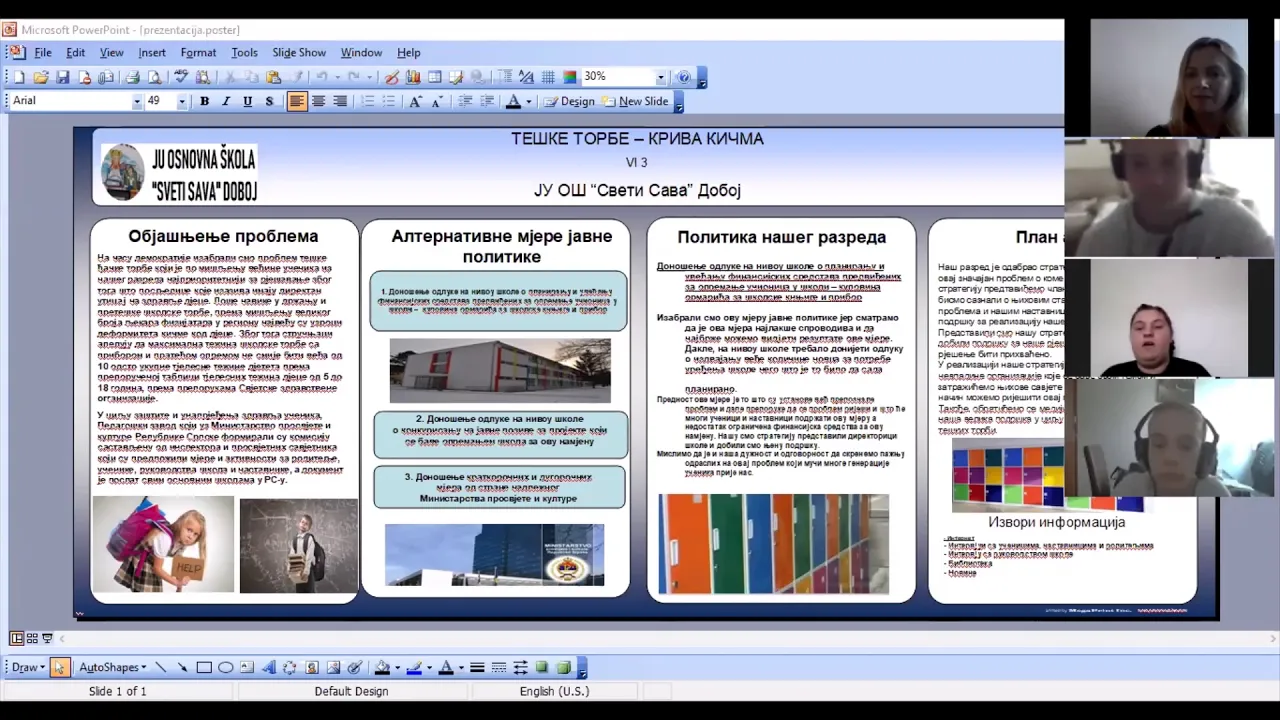The image size is (1280, 720).
Task: Open the Insert menu
Action: pyautogui.click(x=152, y=52)
